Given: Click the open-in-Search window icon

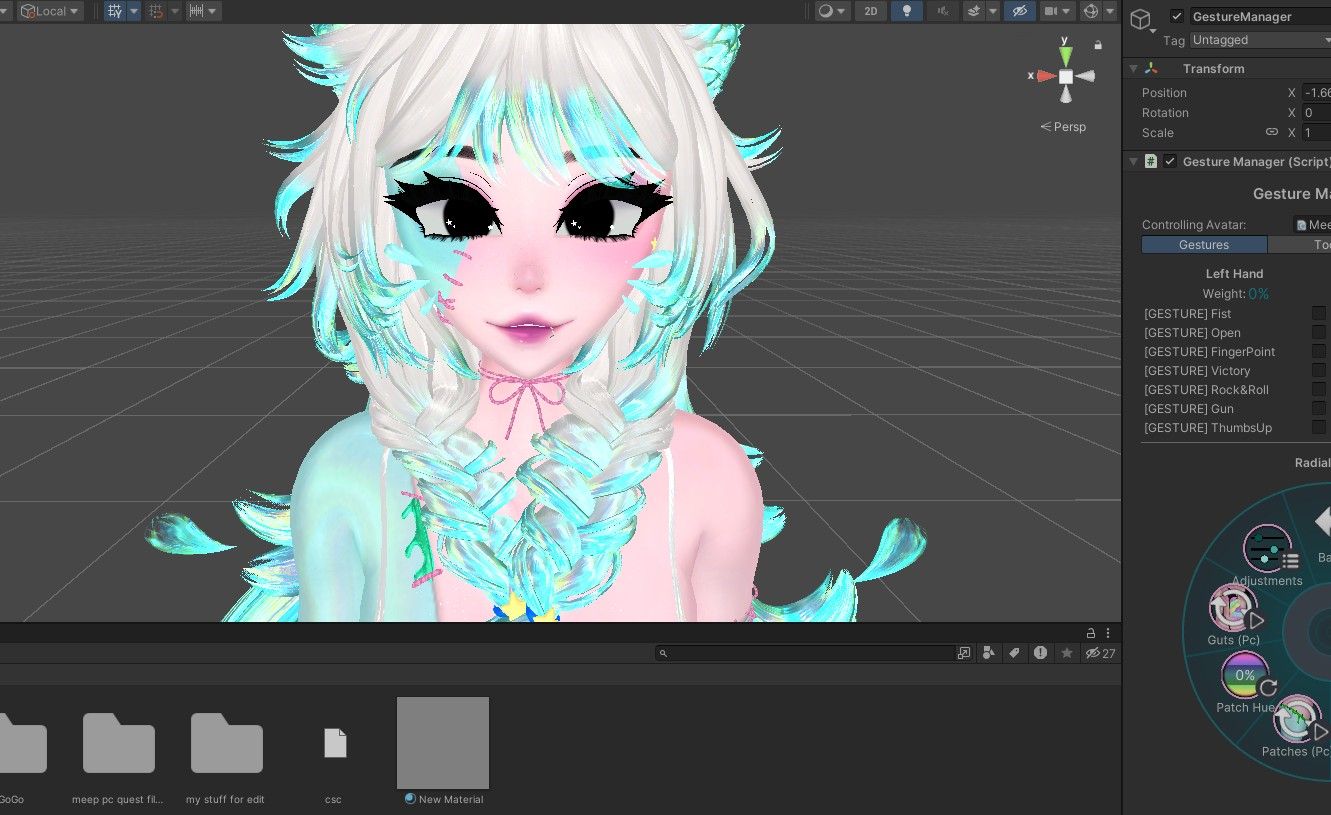Looking at the screenshot, I should click(964, 653).
